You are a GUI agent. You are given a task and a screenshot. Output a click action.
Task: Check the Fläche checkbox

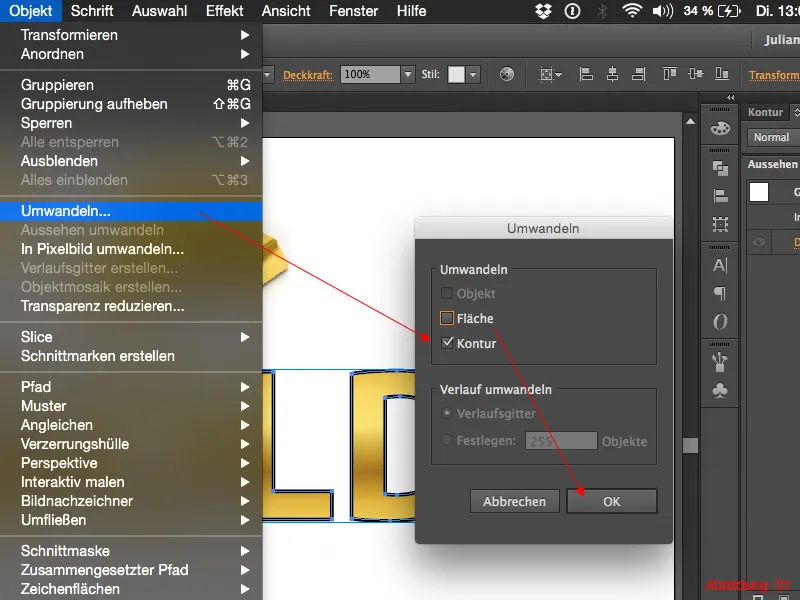(447, 318)
